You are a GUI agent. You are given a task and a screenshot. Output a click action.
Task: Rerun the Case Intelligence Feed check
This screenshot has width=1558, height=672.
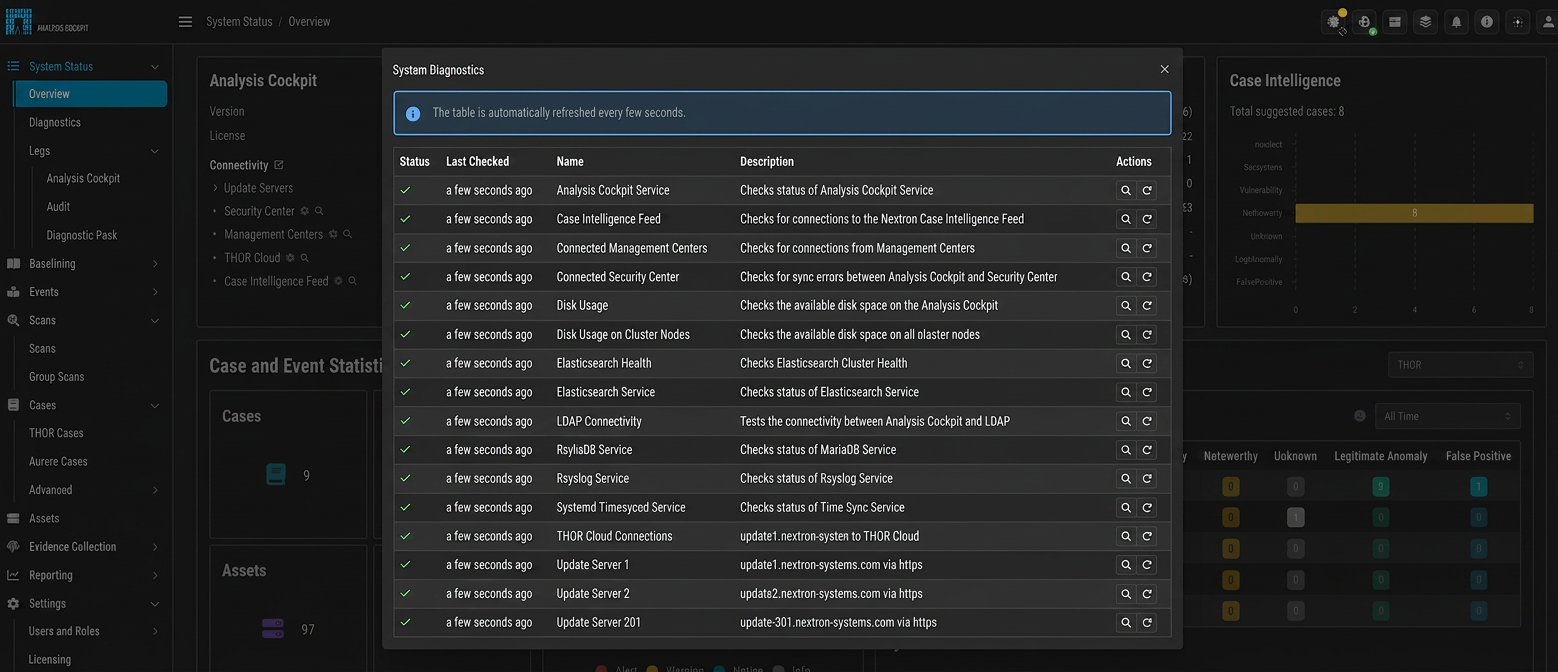point(1147,219)
